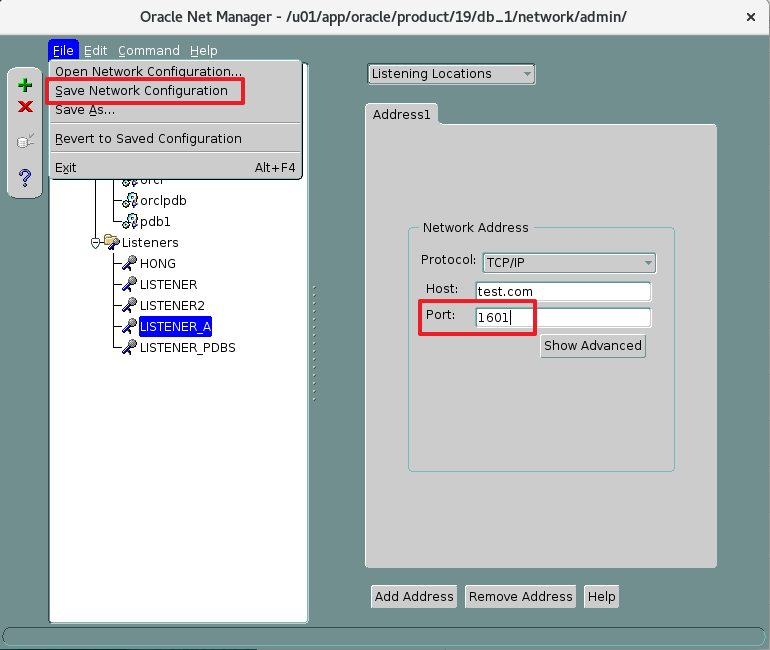Click the LISTENER listener icon
The width and height of the screenshot is (770, 650).
coord(130,284)
